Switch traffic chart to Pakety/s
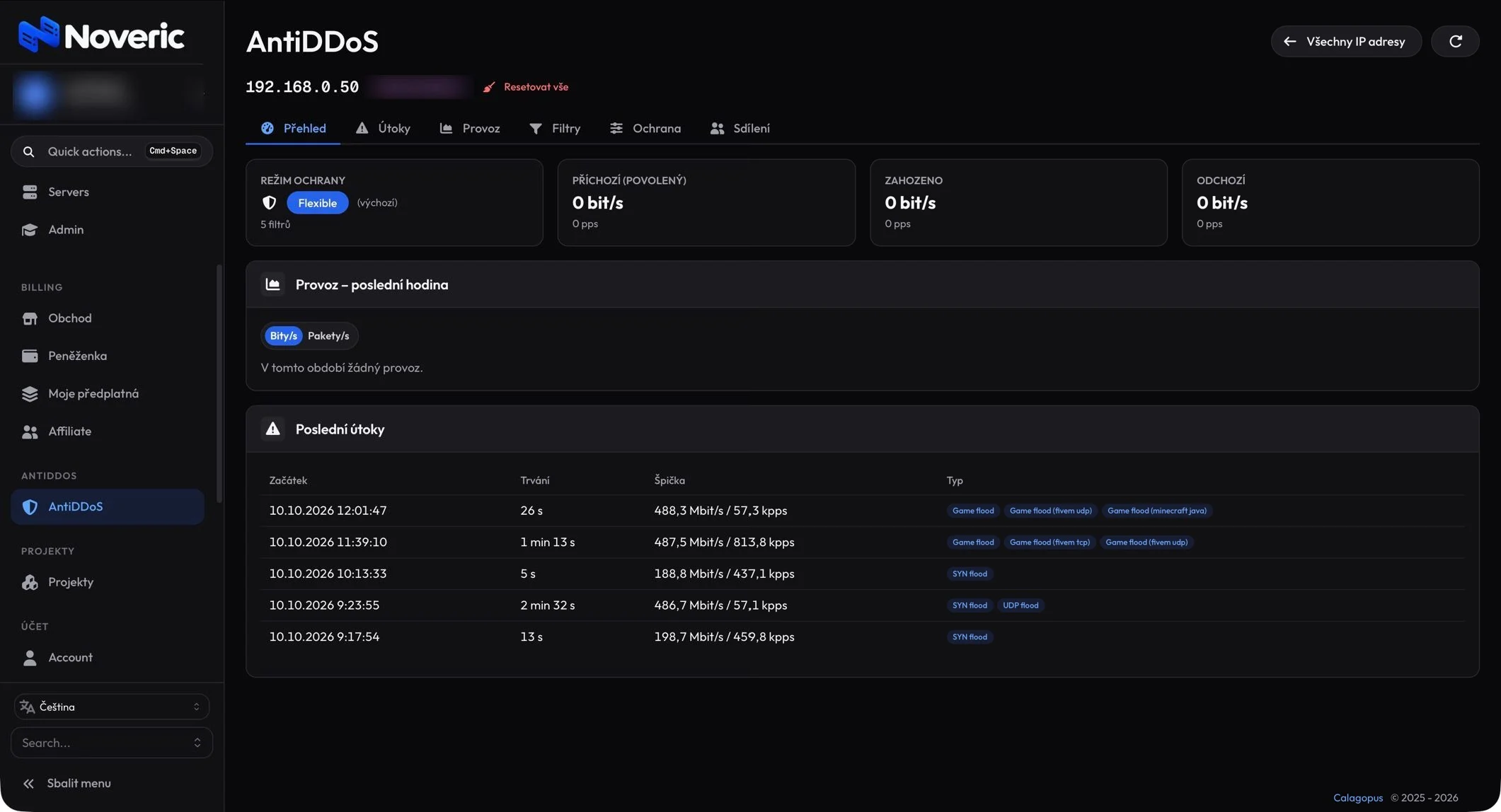 328,336
